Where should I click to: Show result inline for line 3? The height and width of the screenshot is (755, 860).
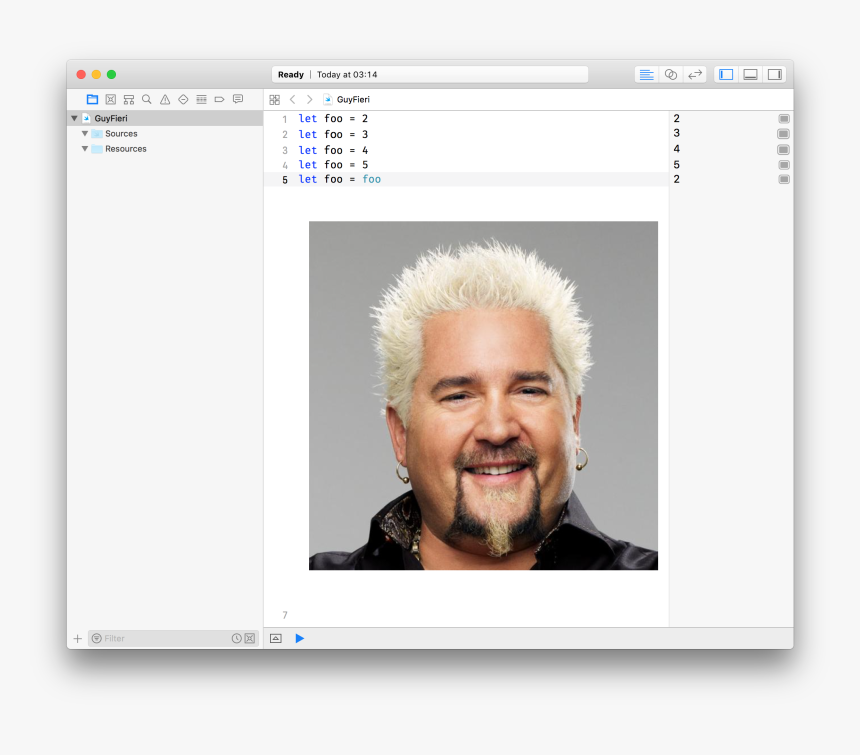click(784, 150)
